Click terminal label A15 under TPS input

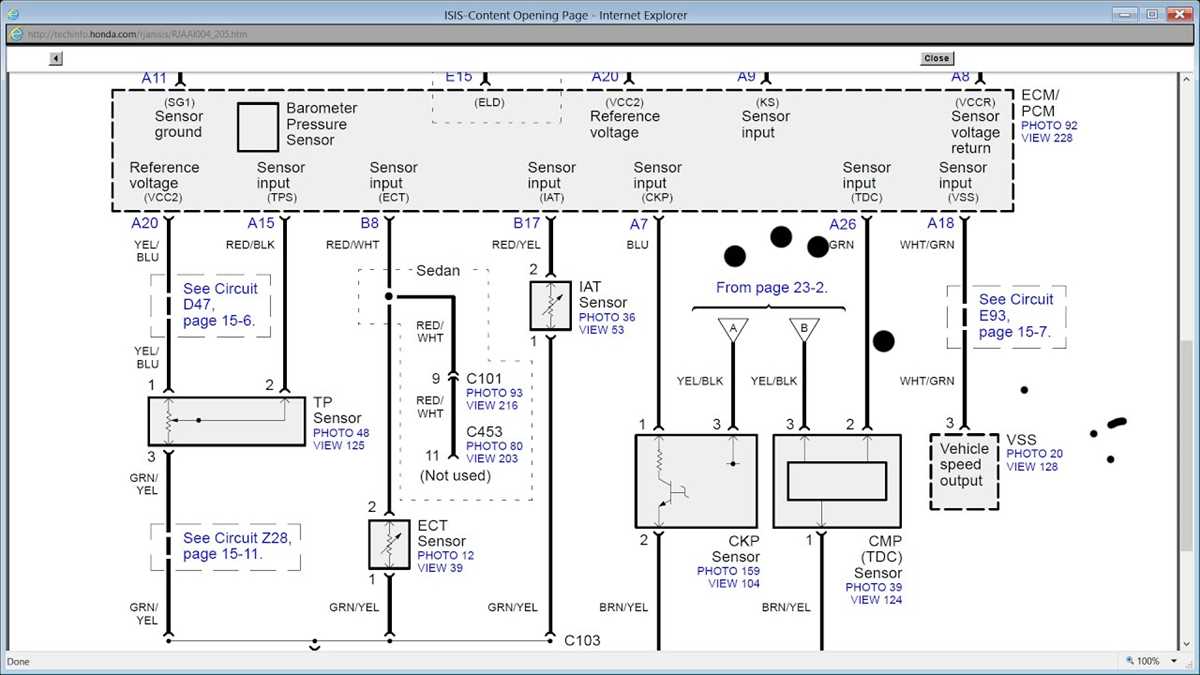coord(261,223)
